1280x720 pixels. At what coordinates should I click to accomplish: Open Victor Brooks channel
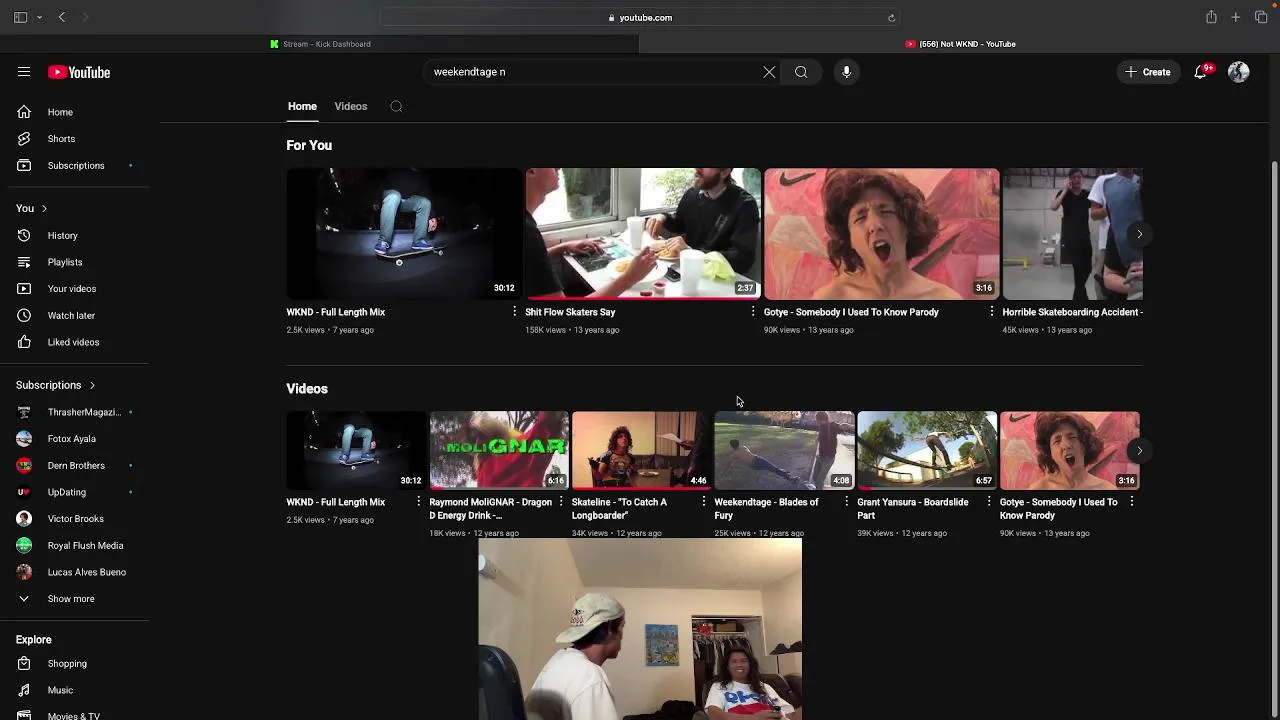[x=75, y=519]
